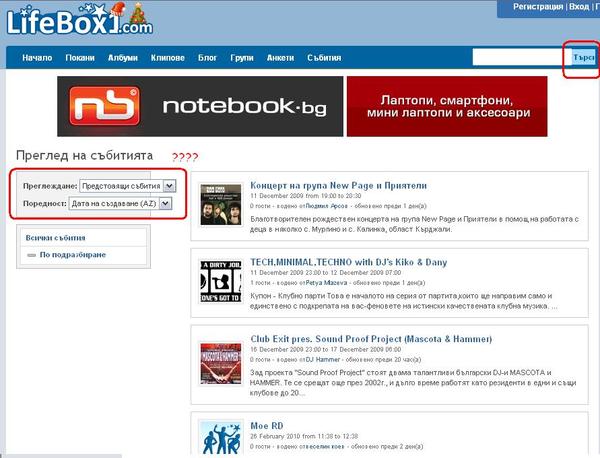Open the Moe RD event title

(x=267, y=425)
